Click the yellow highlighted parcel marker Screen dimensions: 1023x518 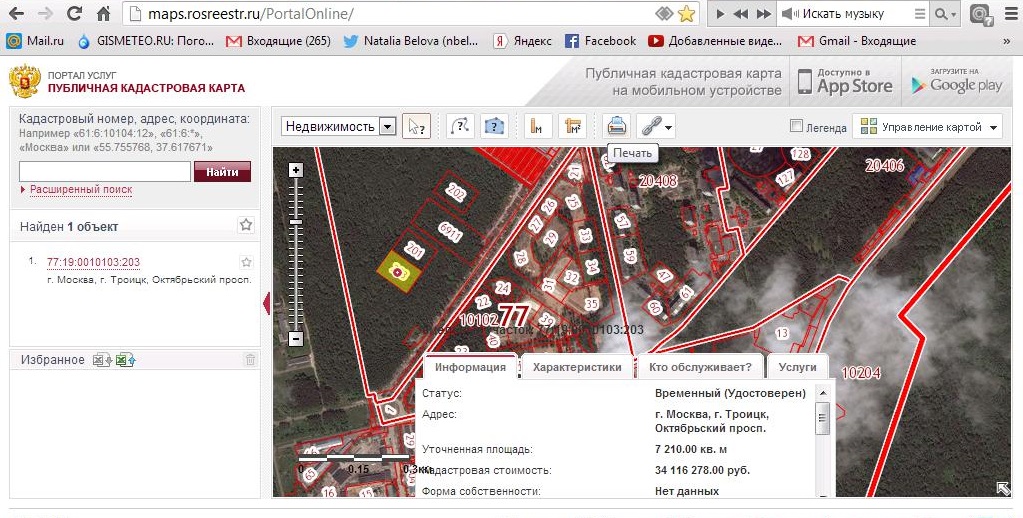(397, 272)
